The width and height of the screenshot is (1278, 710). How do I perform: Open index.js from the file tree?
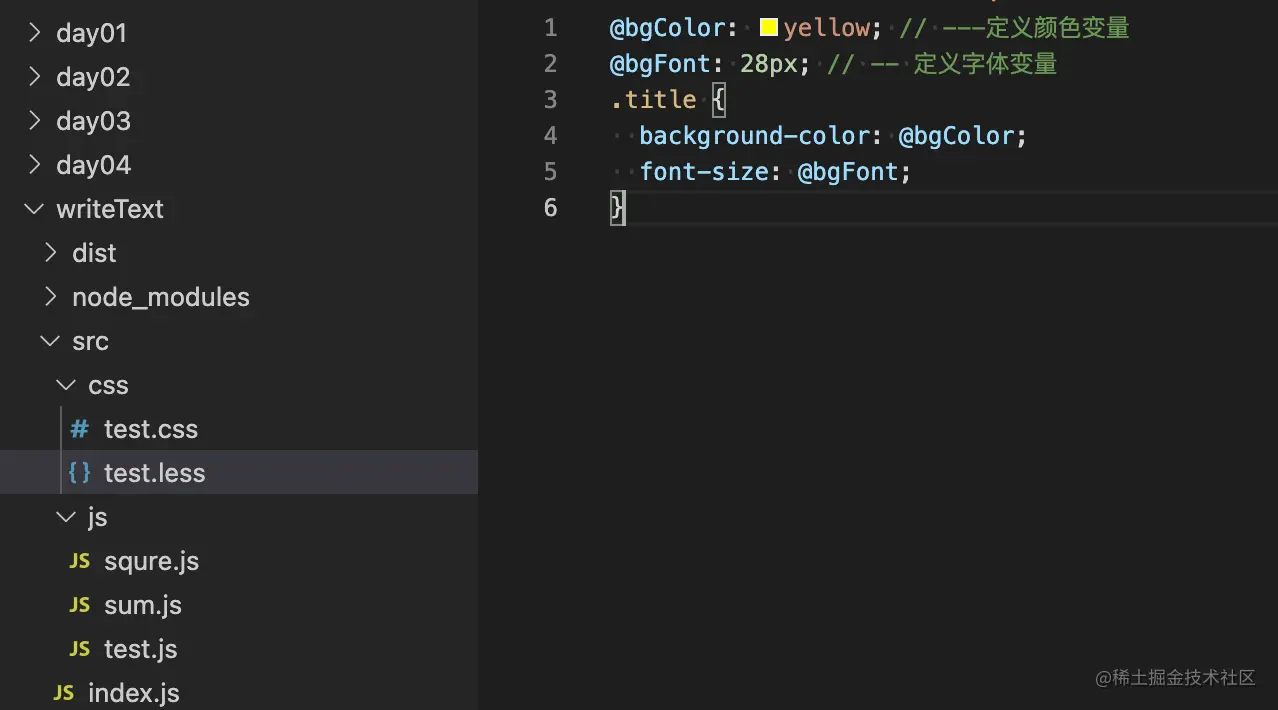click(x=134, y=694)
